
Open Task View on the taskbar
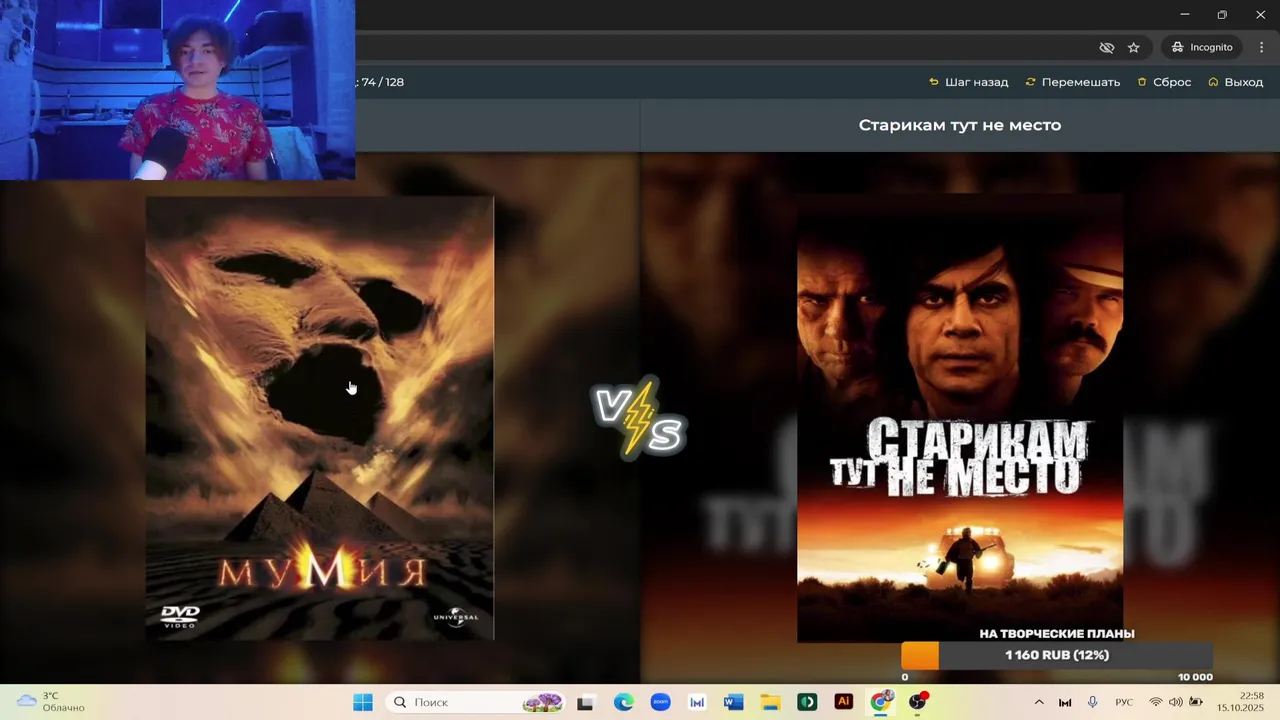pyautogui.click(x=585, y=702)
